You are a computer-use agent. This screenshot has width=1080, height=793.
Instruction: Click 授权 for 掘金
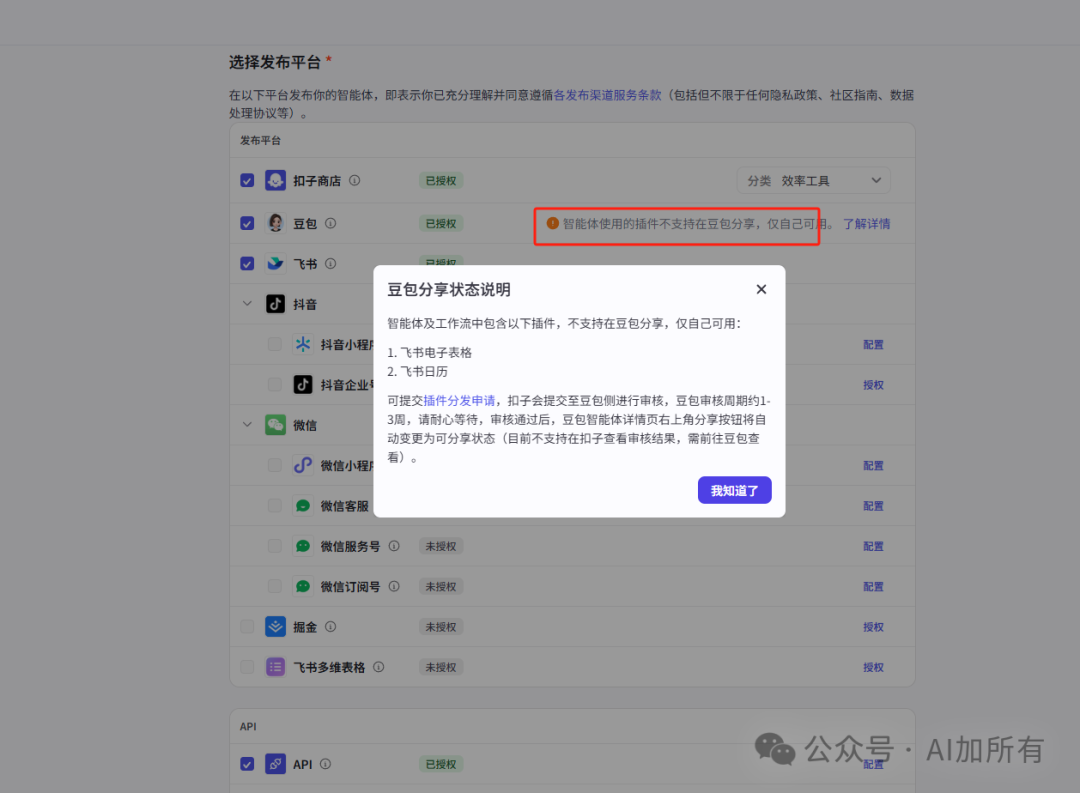(873, 627)
